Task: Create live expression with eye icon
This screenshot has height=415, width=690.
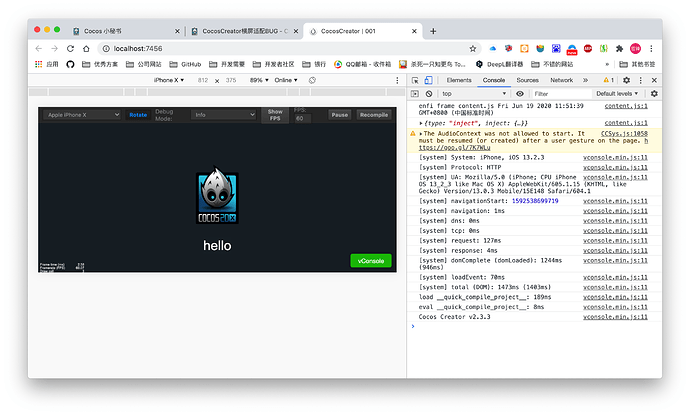Action: pyautogui.click(x=520, y=94)
